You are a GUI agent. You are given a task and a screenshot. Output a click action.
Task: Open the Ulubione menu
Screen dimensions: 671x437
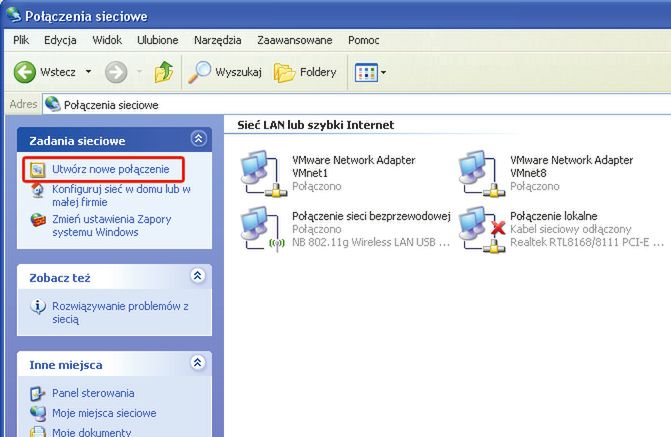coord(157,40)
